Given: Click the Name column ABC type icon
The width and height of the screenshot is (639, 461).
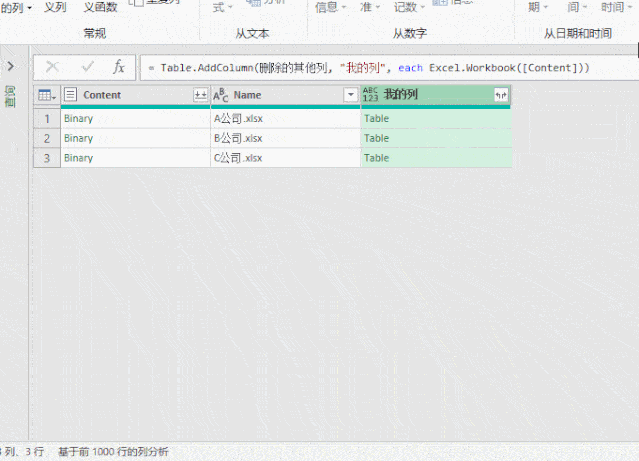Looking at the screenshot, I should [x=220, y=95].
